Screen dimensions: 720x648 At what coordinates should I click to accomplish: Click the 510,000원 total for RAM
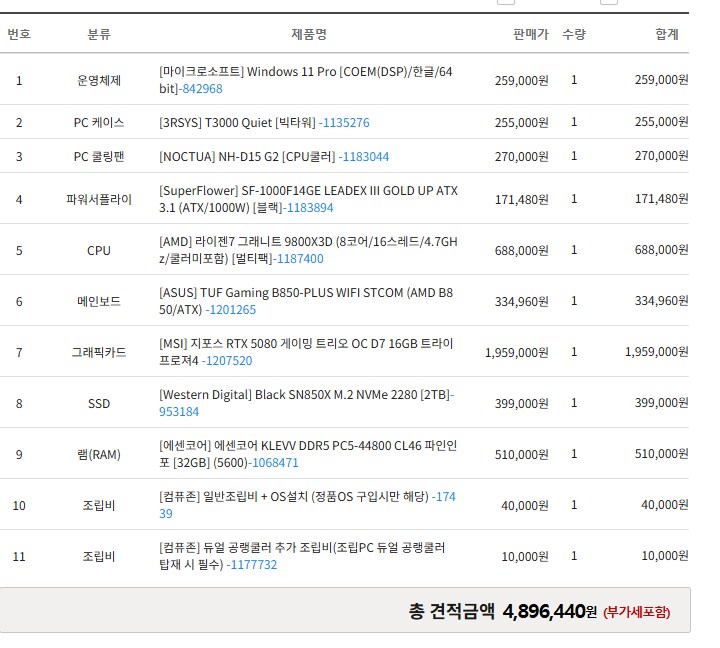(x=662, y=453)
